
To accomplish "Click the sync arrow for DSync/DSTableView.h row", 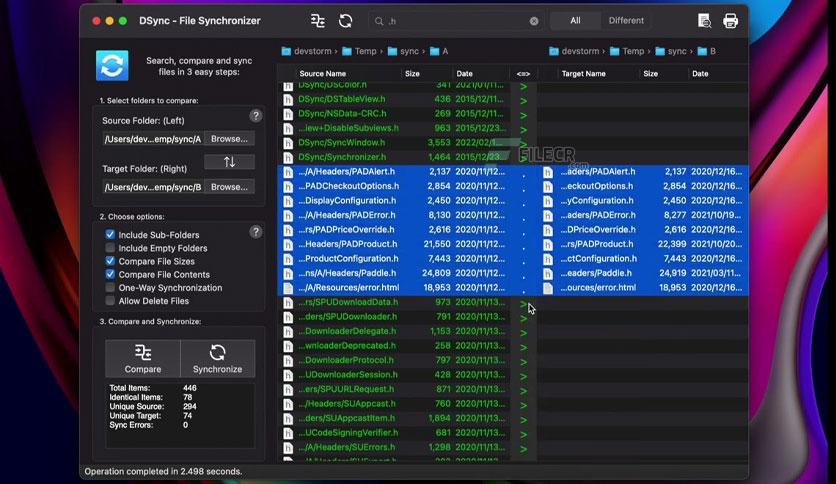I will point(523,100).
